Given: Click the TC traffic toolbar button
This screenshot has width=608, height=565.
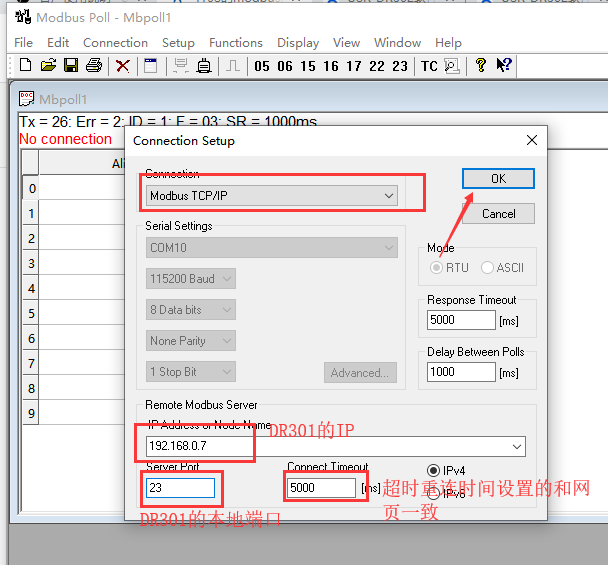Looking at the screenshot, I should 429,66.
